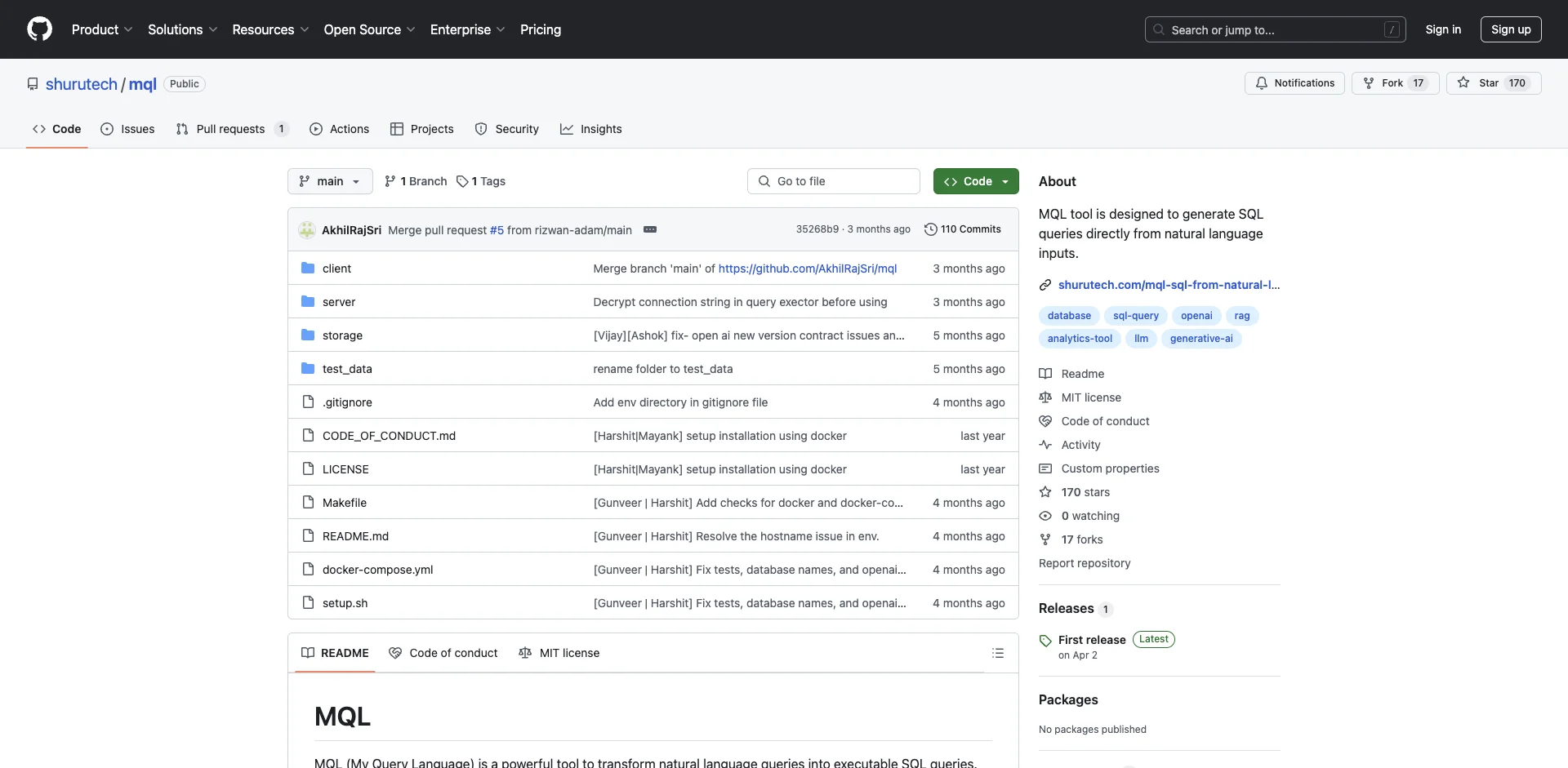View the 1 Tags link
This screenshot has width=1568, height=768.
coord(481,181)
